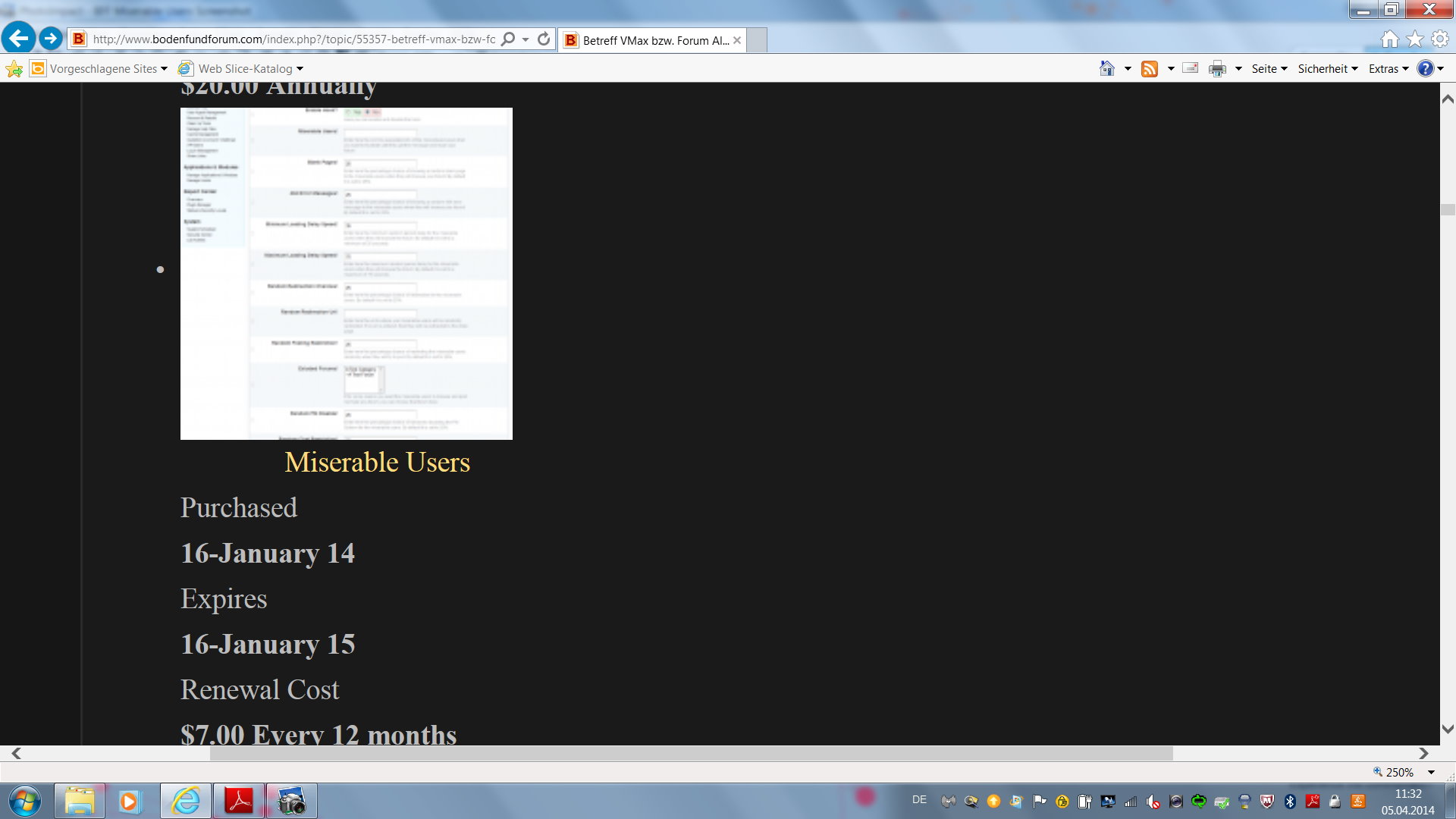Click the add to favorites bar star

[14, 69]
